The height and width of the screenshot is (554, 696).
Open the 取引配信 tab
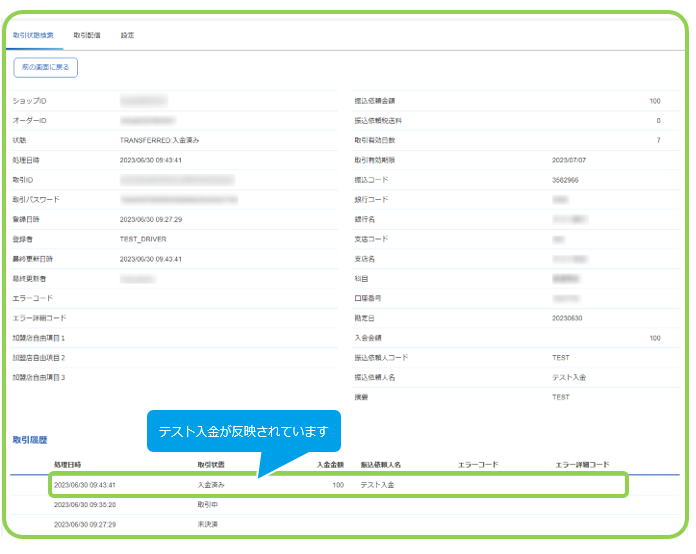87,35
